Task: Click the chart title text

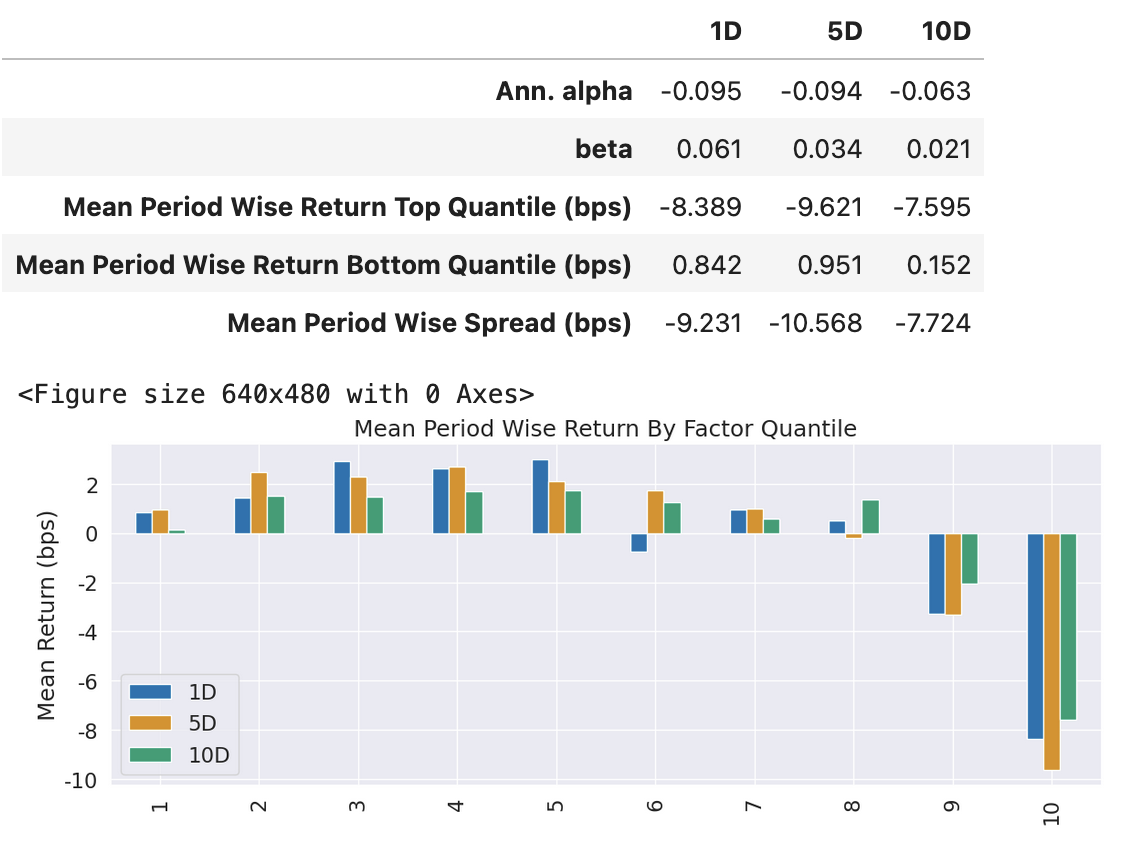Action: [605, 429]
